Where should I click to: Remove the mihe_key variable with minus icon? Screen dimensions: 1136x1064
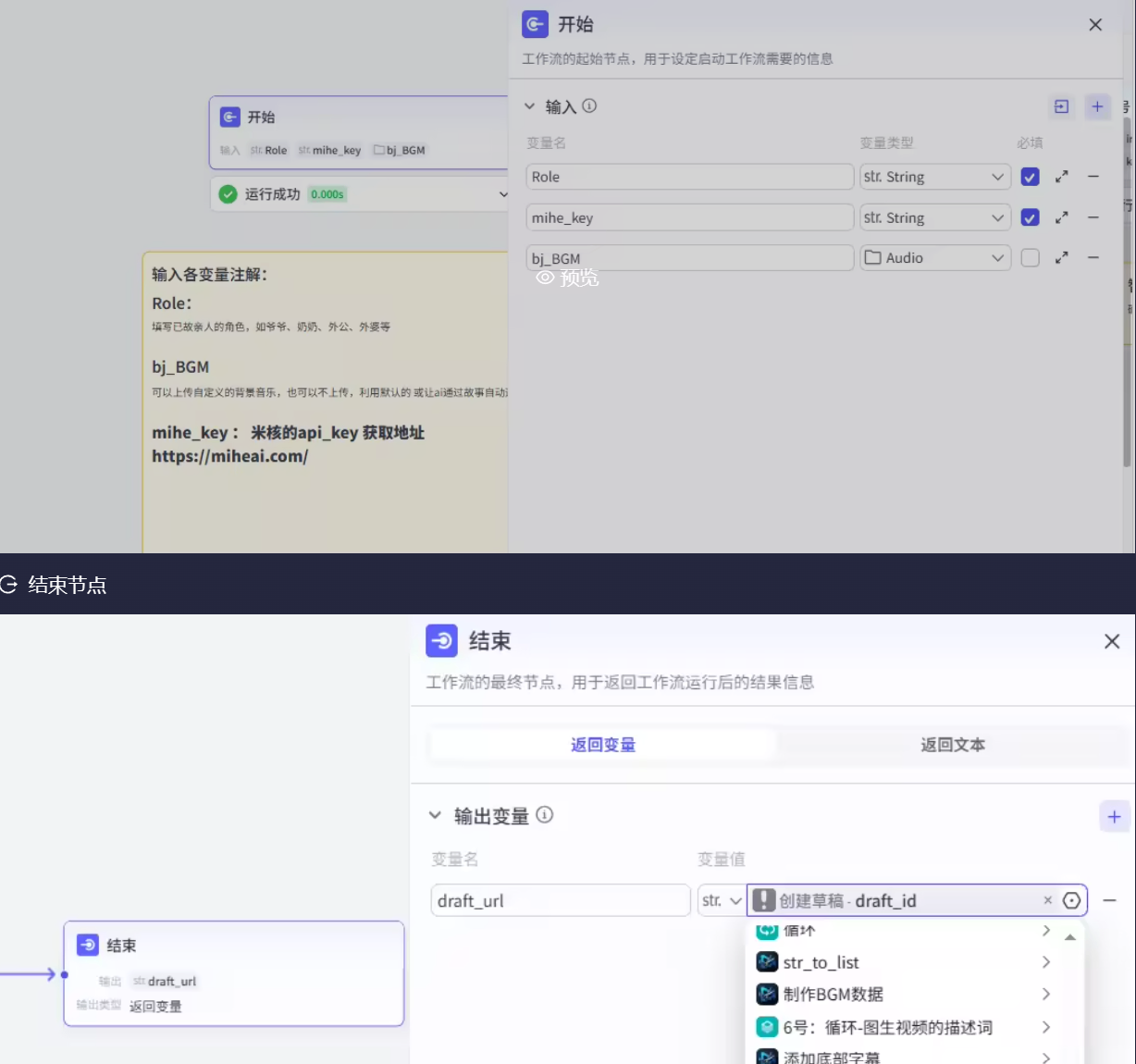pos(1093,217)
